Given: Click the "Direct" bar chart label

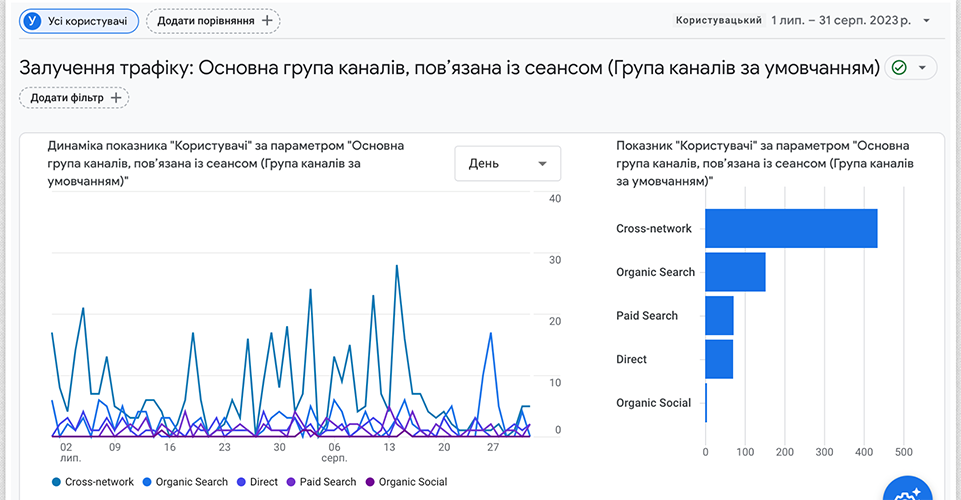Looking at the screenshot, I should [x=631, y=359].
